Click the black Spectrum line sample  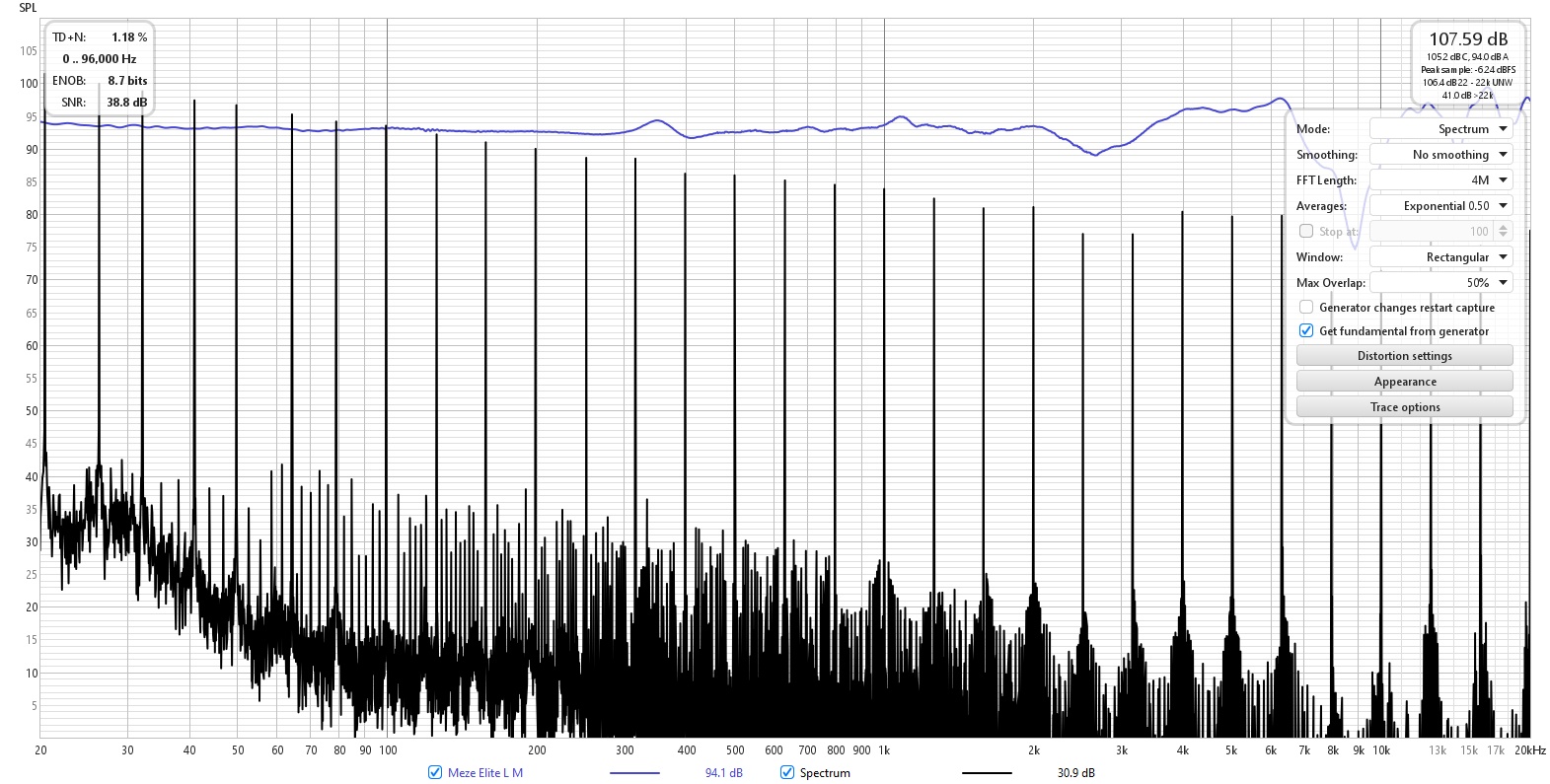click(987, 773)
